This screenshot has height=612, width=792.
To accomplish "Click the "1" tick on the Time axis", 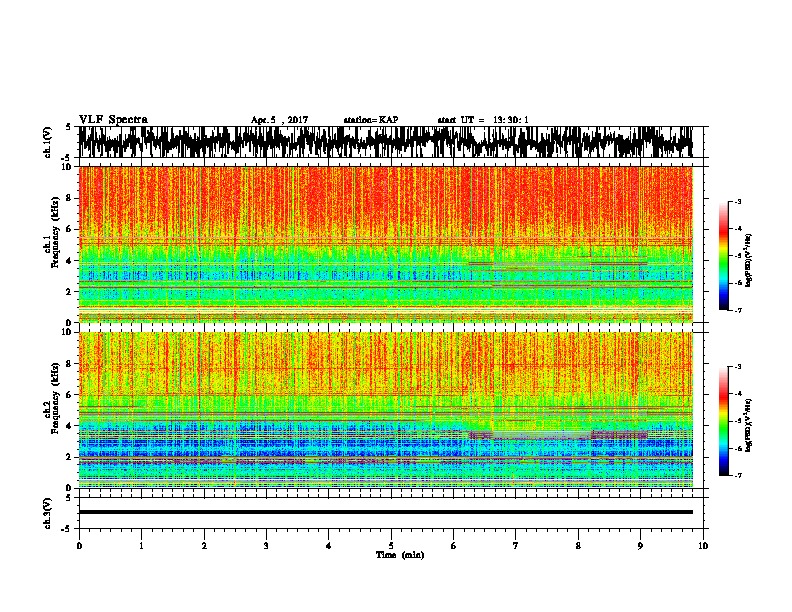I will click(141, 546).
